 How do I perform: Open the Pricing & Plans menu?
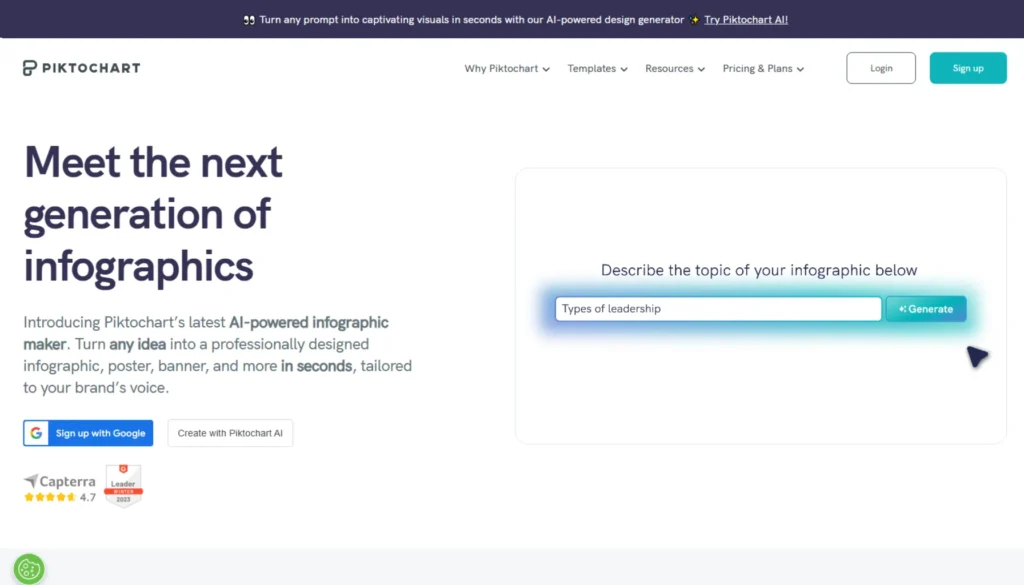pyautogui.click(x=763, y=69)
